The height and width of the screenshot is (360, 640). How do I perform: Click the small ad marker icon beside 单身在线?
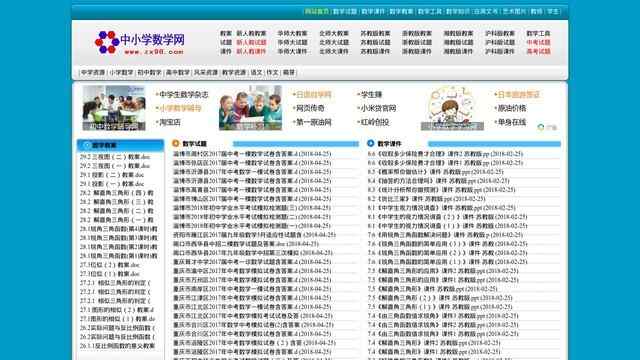540,127
